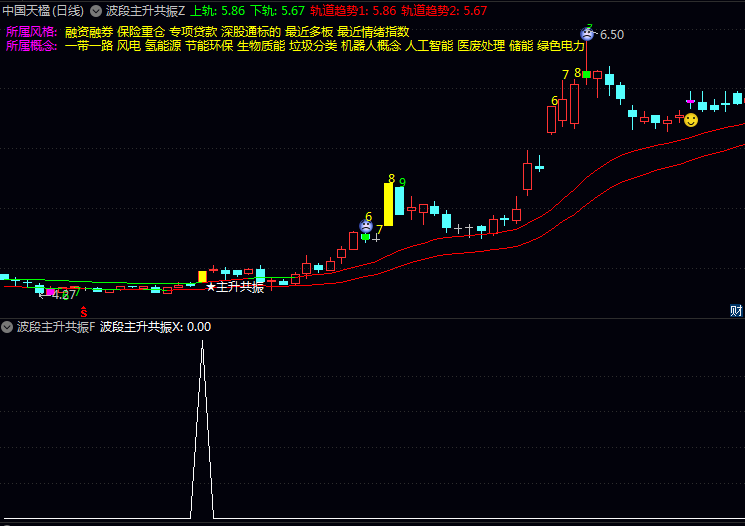
Task: Click the 财 icon at chart corner
Action: pos(736,311)
